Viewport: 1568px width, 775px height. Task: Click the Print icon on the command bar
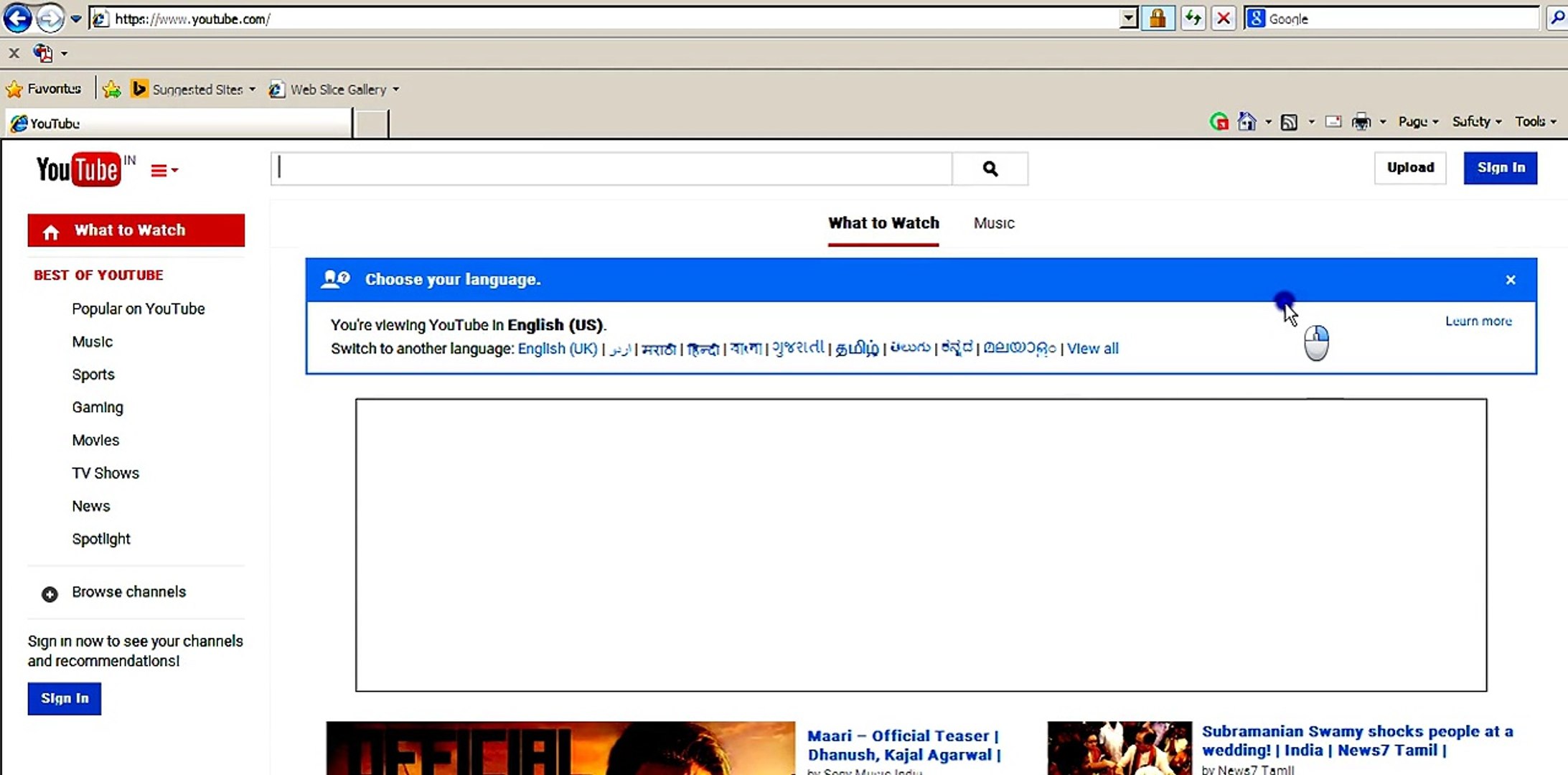coord(1361,121)
